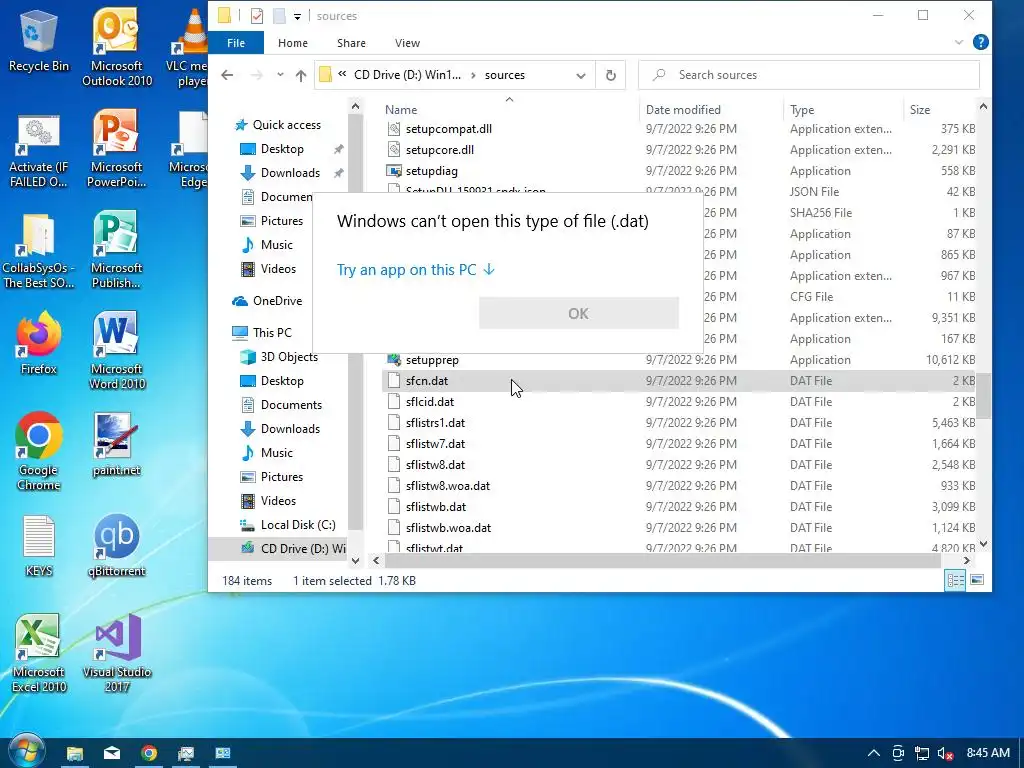
Task: Open Customize Quick Access Toolbar dropdown
Action: [297, 16]
